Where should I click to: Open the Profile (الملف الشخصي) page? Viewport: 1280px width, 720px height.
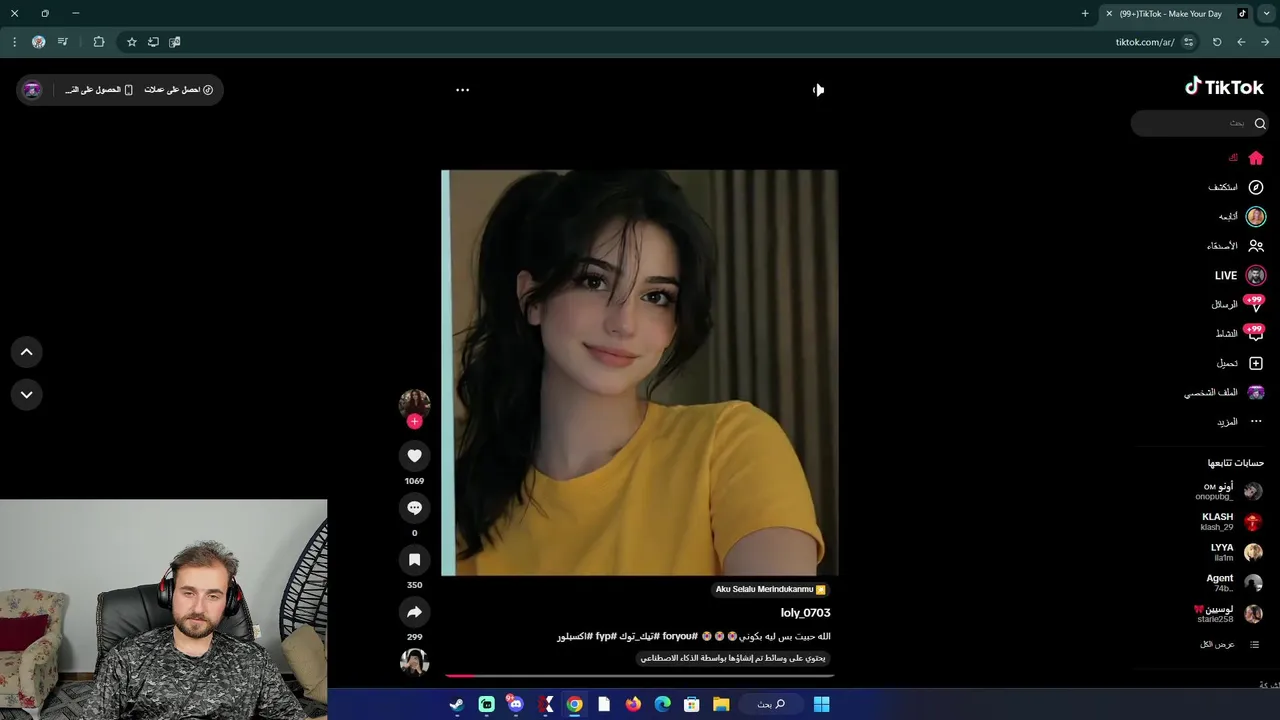point(1225,392)
